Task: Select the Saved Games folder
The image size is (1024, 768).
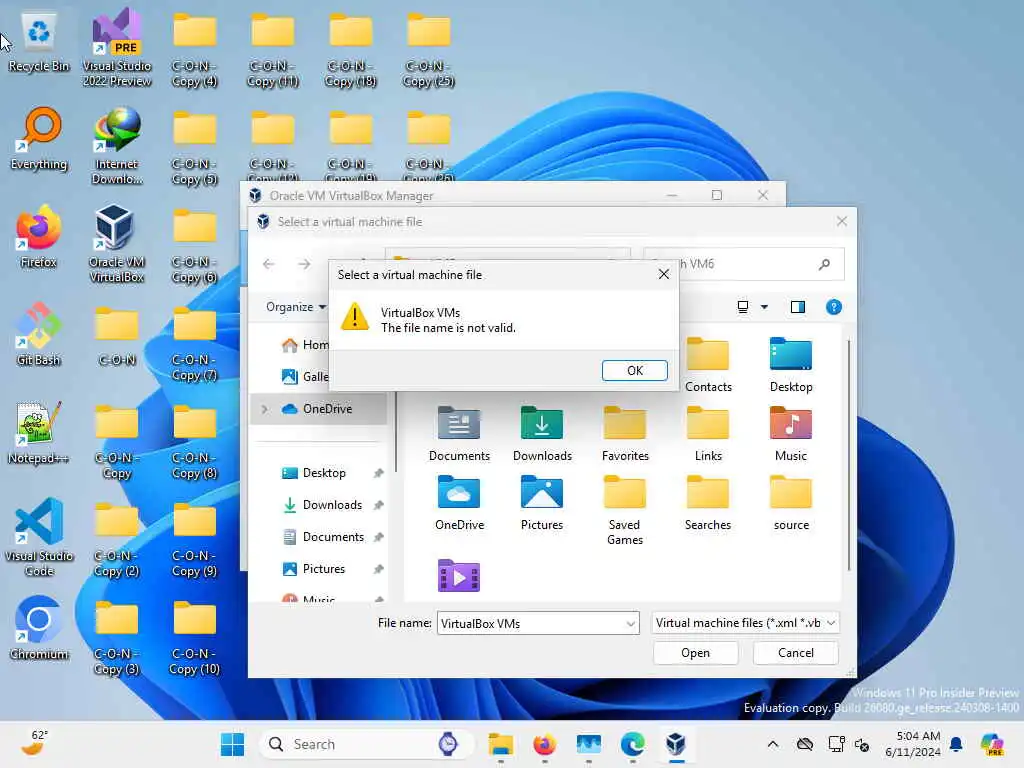Action: [x=625, y=511]
